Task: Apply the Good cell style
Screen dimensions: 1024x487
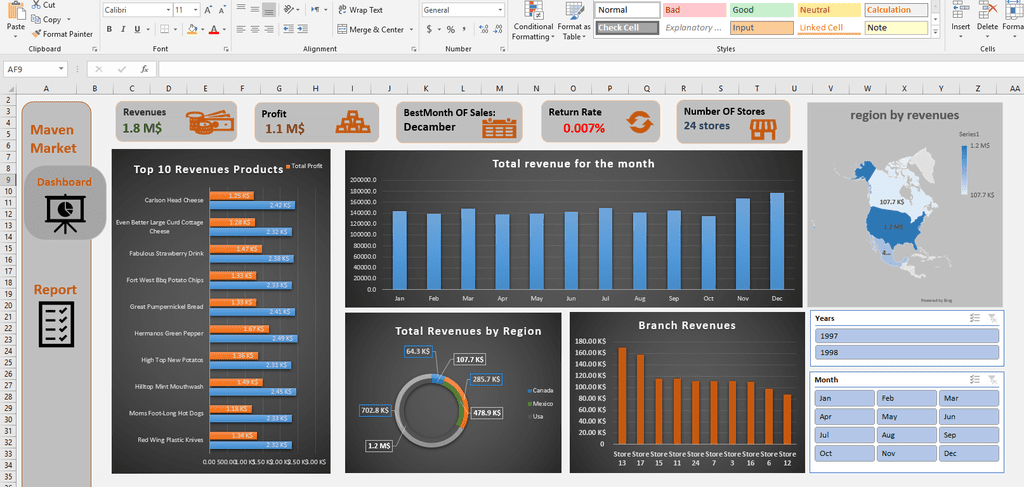Action: tap(760, 10)
